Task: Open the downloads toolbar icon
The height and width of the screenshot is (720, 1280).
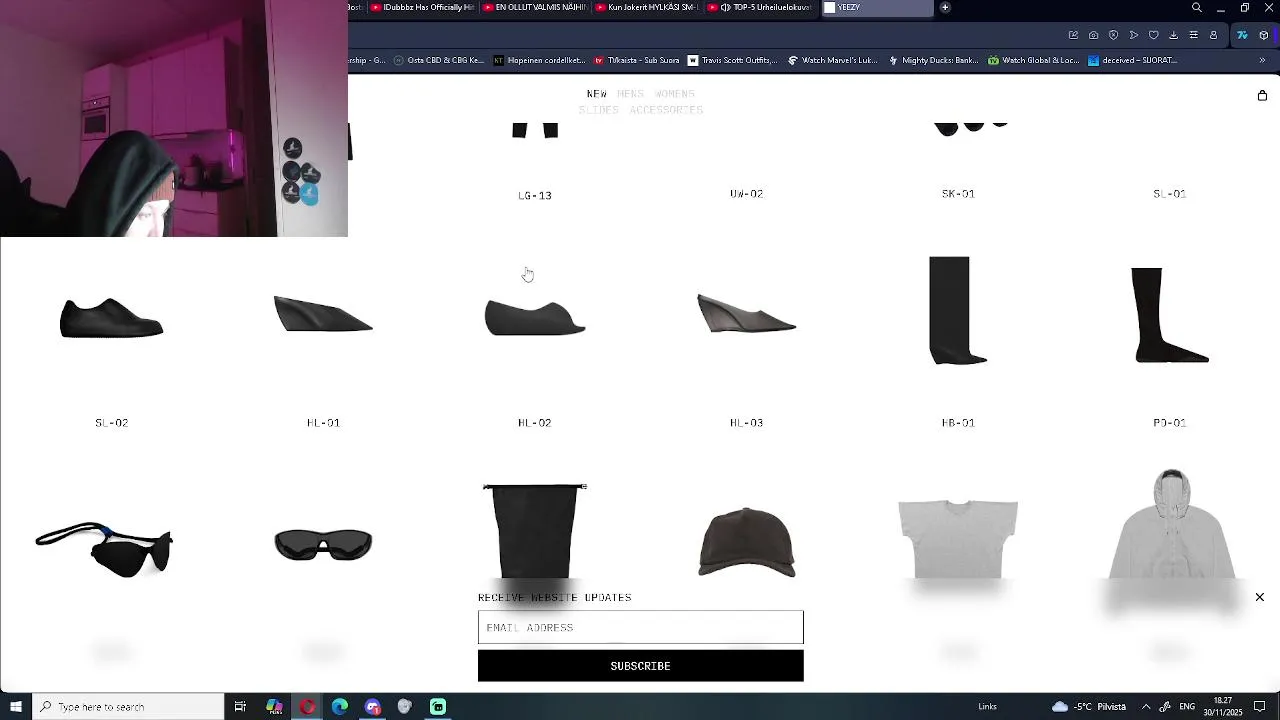Action: [x=1173, y=35]
